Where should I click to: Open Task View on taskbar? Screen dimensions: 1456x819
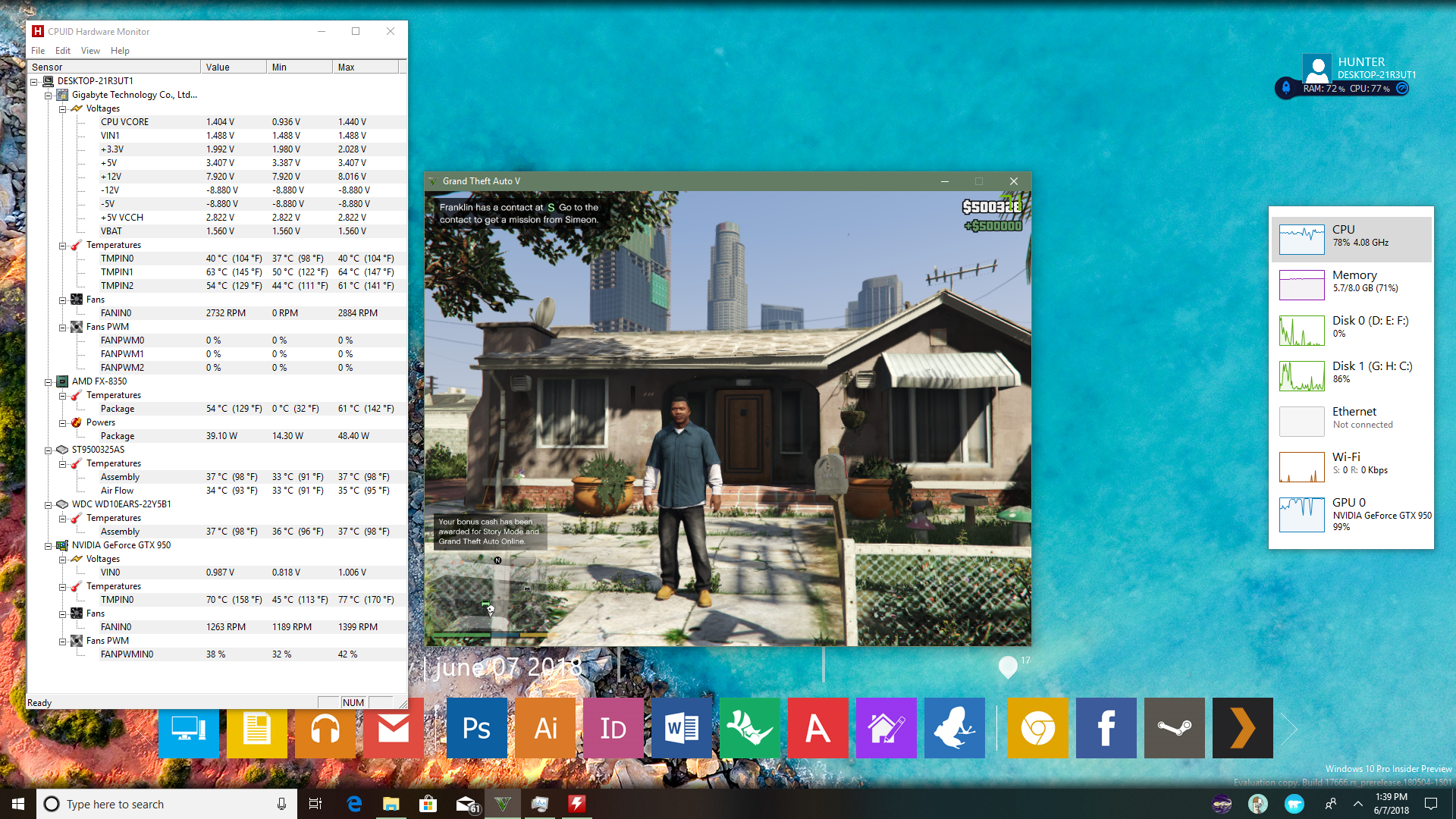(315, 804)
